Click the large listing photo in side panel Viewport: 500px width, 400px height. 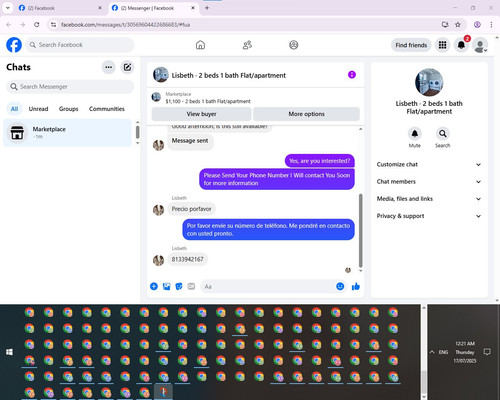[x=429, y=82]
